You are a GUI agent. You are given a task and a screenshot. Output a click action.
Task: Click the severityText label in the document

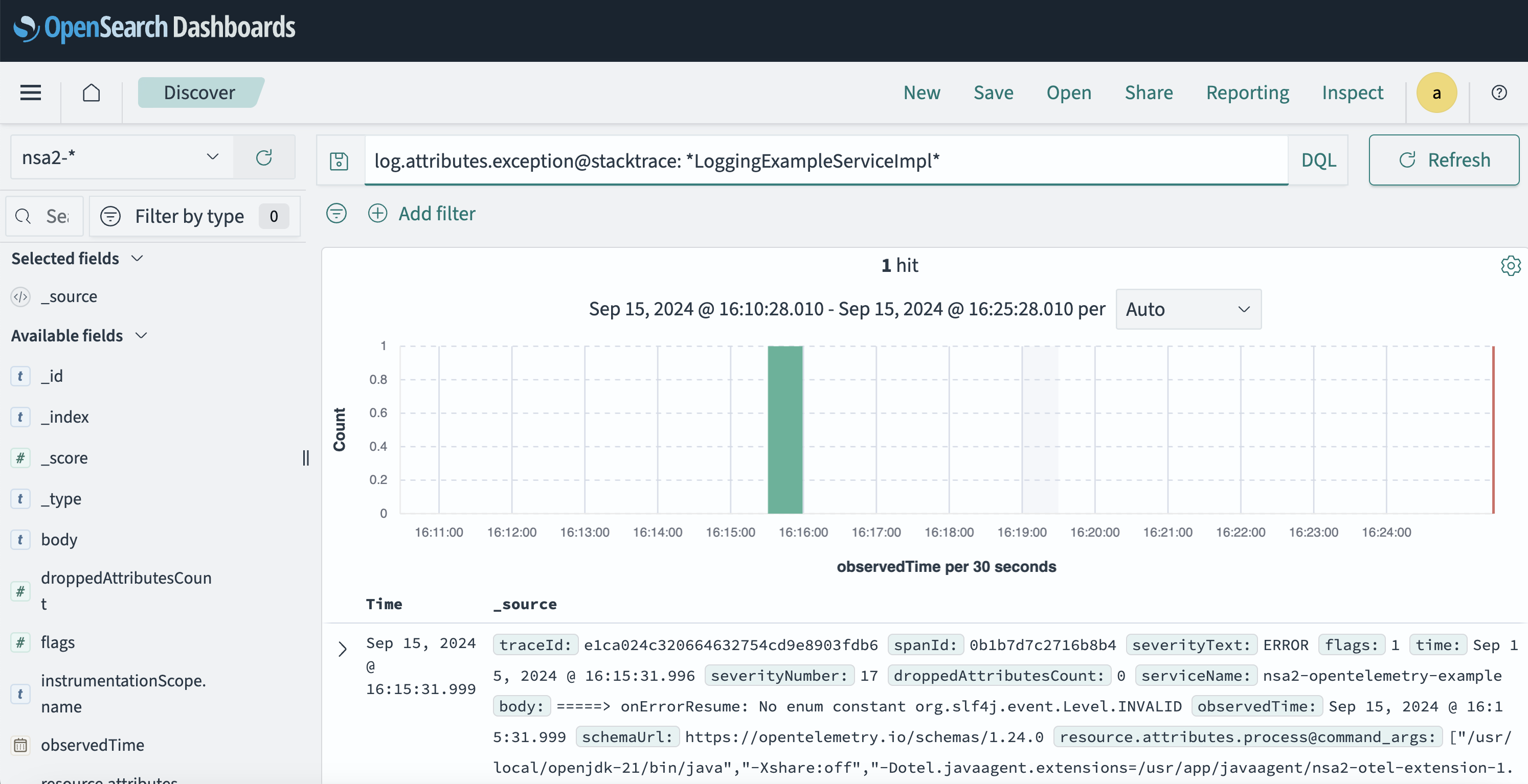[x=1190, y=645]
